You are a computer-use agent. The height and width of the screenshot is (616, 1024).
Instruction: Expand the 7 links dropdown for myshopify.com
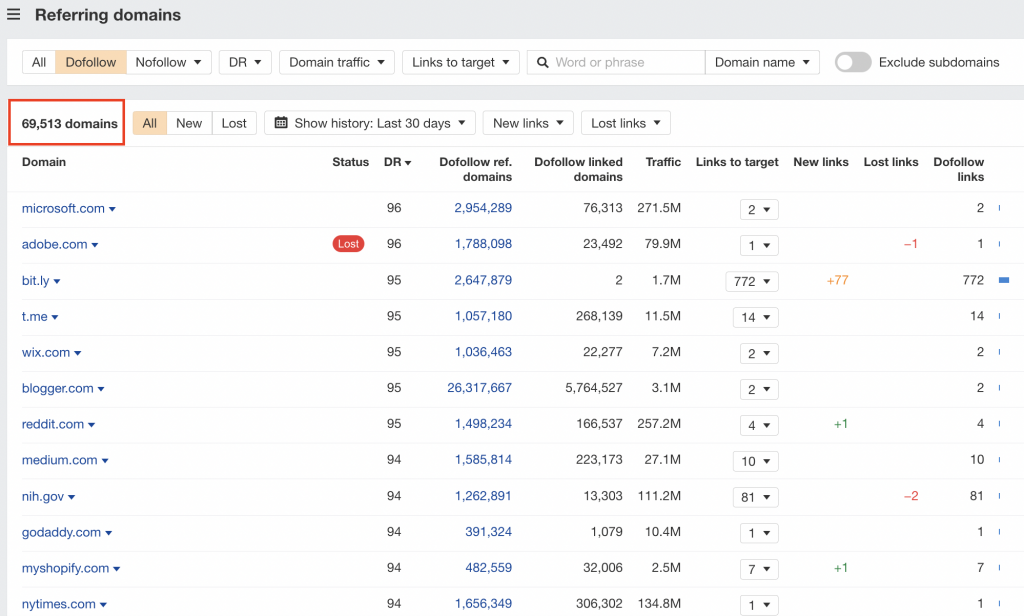tap(759, 569)
